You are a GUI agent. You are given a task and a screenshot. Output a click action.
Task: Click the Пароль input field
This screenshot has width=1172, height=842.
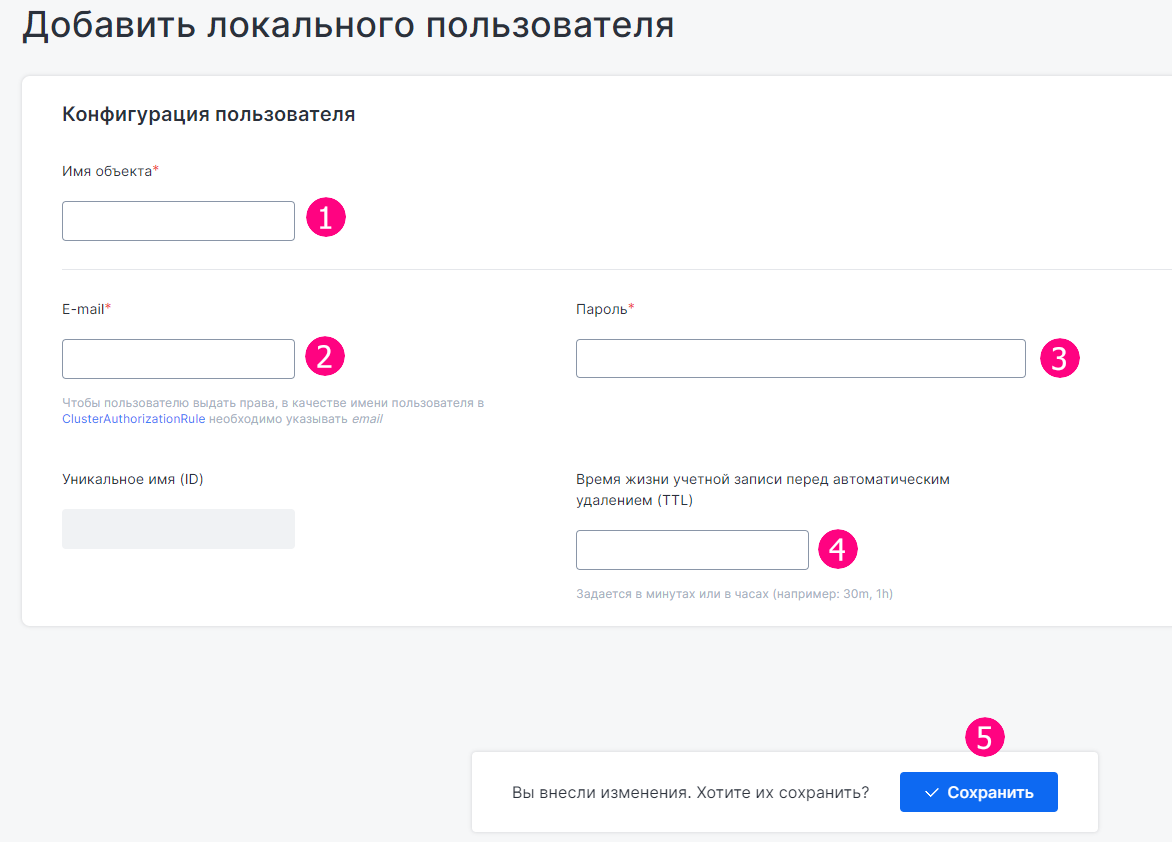pos(801,358)
